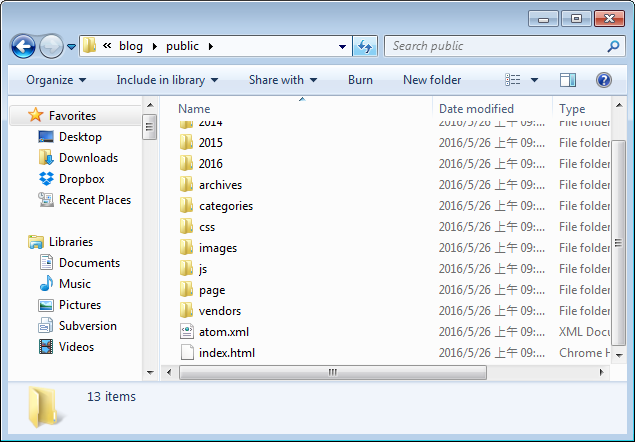Open Dropbox in Favorites
635x442 pixels.
pyautogui.click(x=81, y=179)
